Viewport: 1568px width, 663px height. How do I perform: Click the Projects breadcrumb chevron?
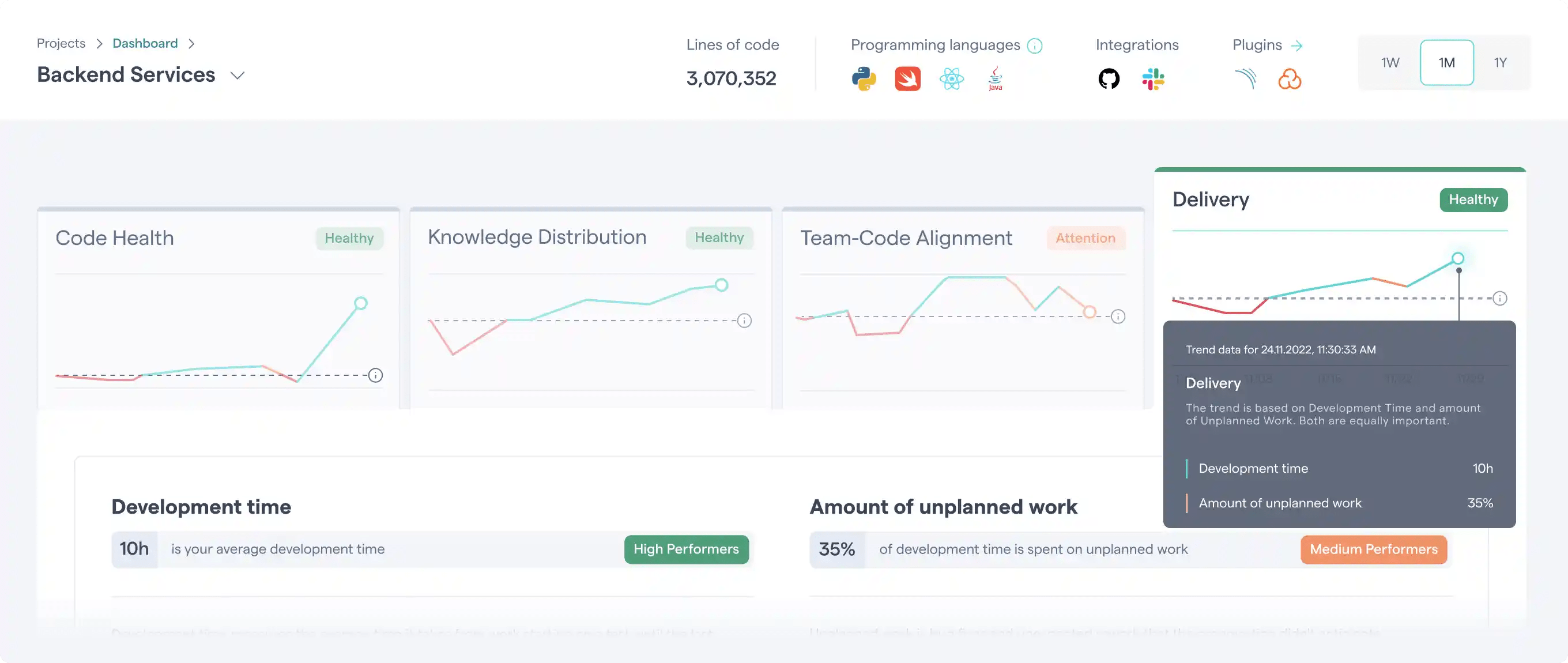pos(99,43)
